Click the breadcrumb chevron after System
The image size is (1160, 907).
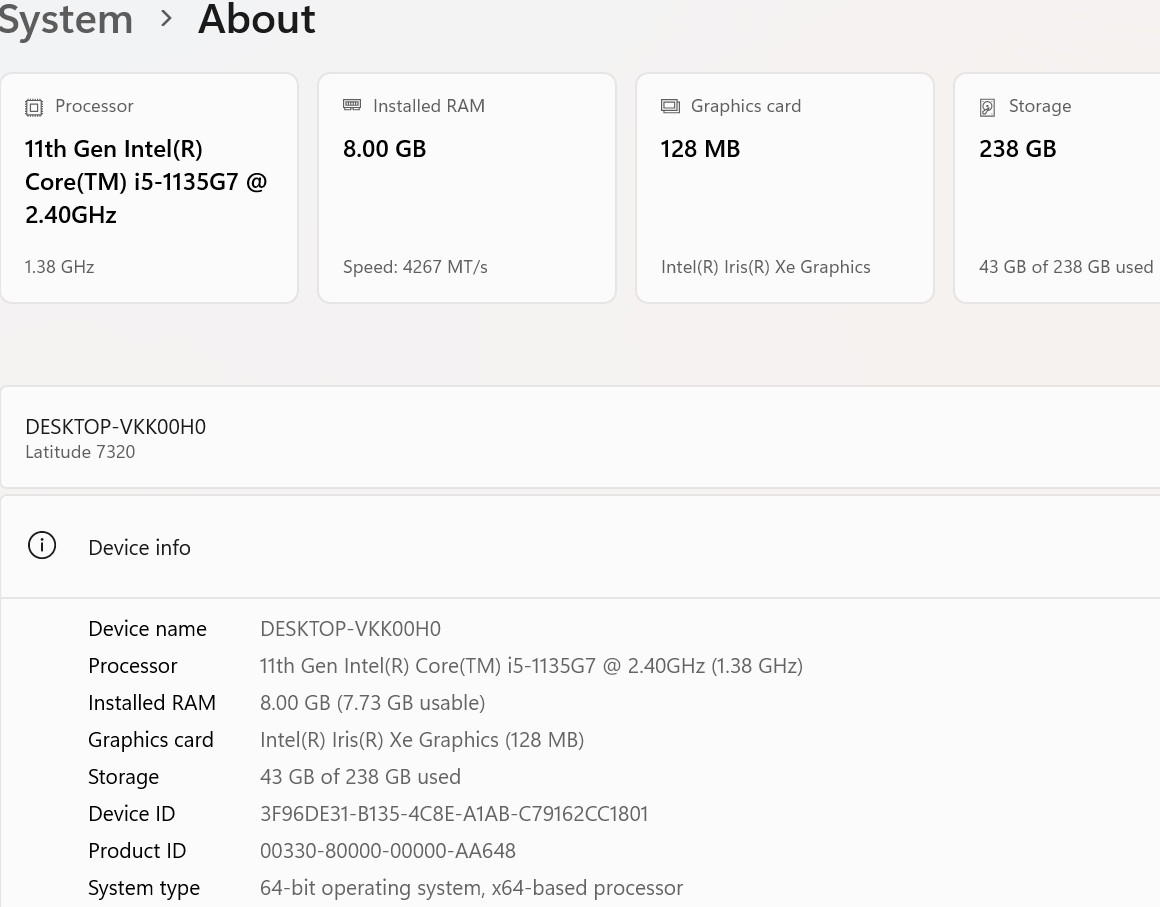pyautogui.click(x=166, y=18)
